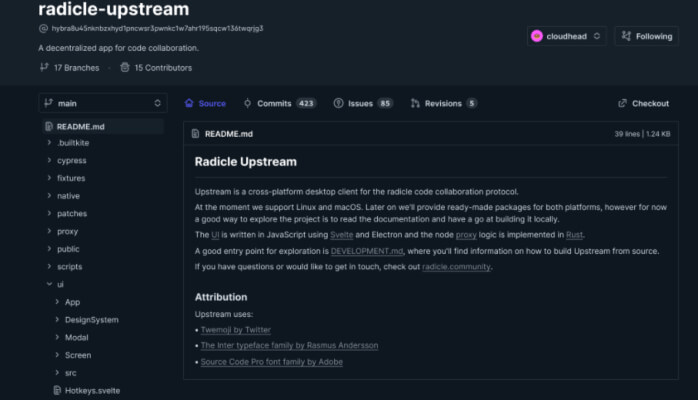Click the exclamation icon on Issues tab

[338, 103]
